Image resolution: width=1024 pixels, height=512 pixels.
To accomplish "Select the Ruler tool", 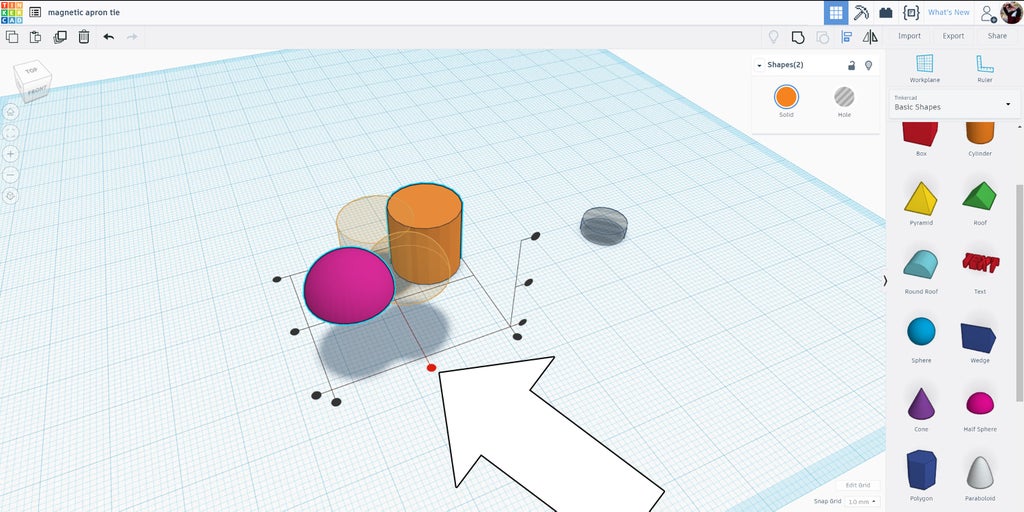I will click(x=985, y=68).
